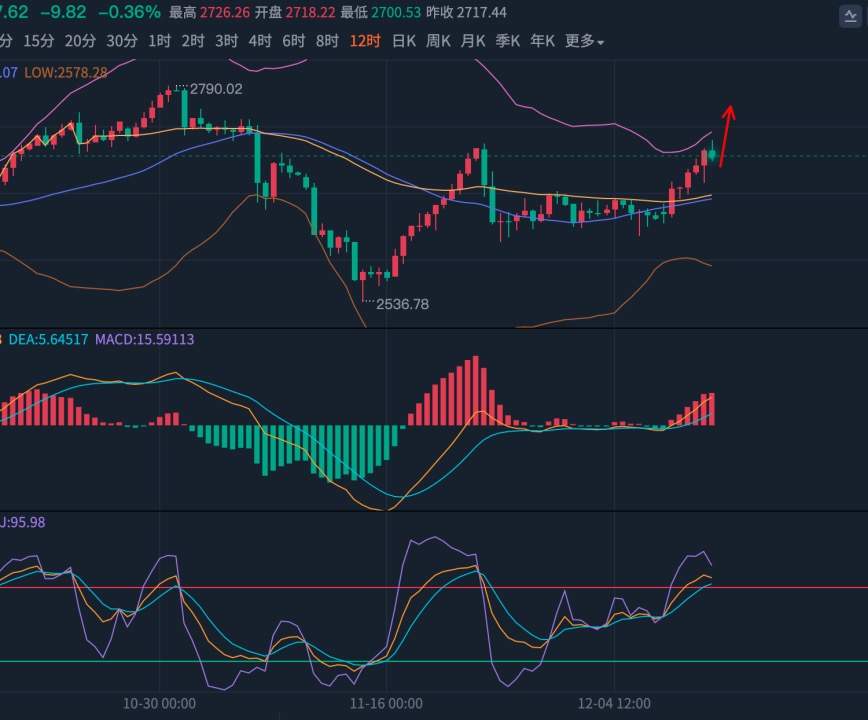
Task: Click the 最低 2700.53 low value
Action: (380, 12)
